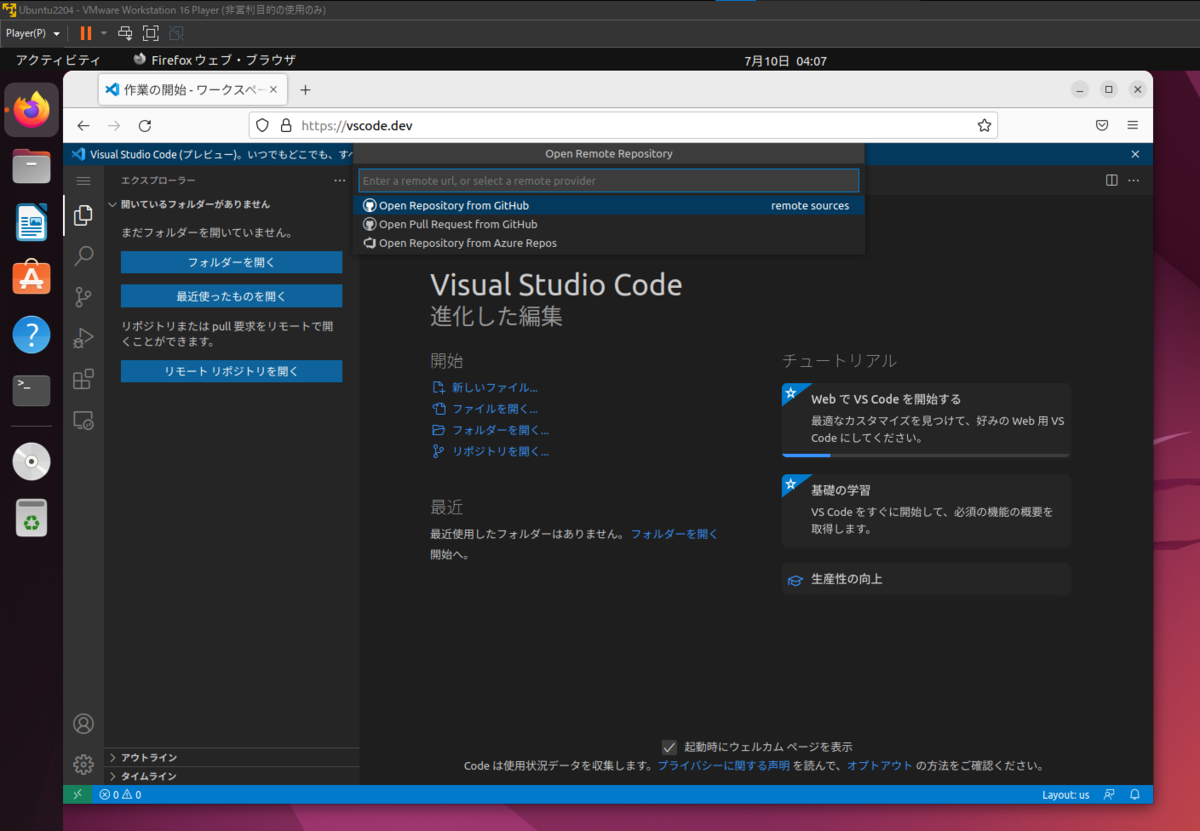The height and width of the screenshot is (831, 1200).
Task: Open the Run and Debug view
Action: coord(84,338)
